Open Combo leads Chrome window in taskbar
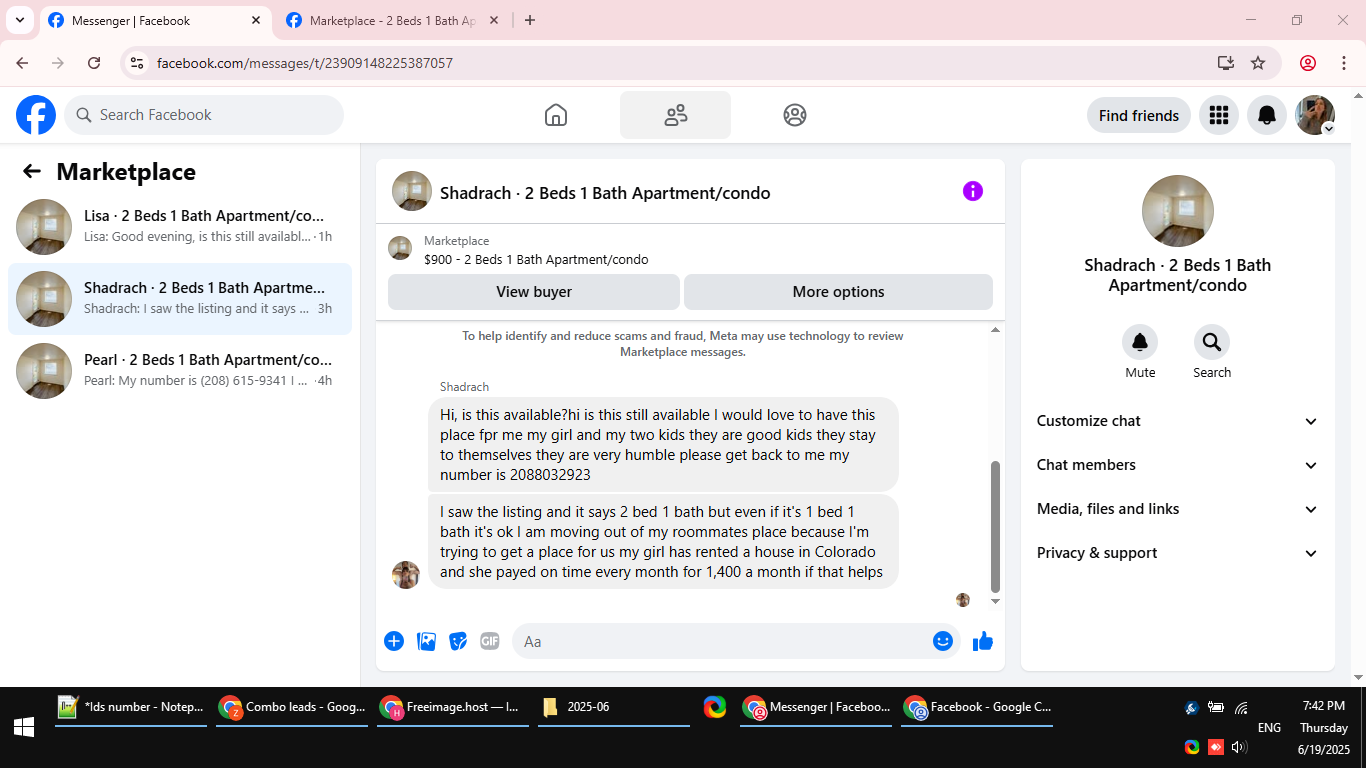Screen dimensions: 1366x768 click(x=292, y=707)
